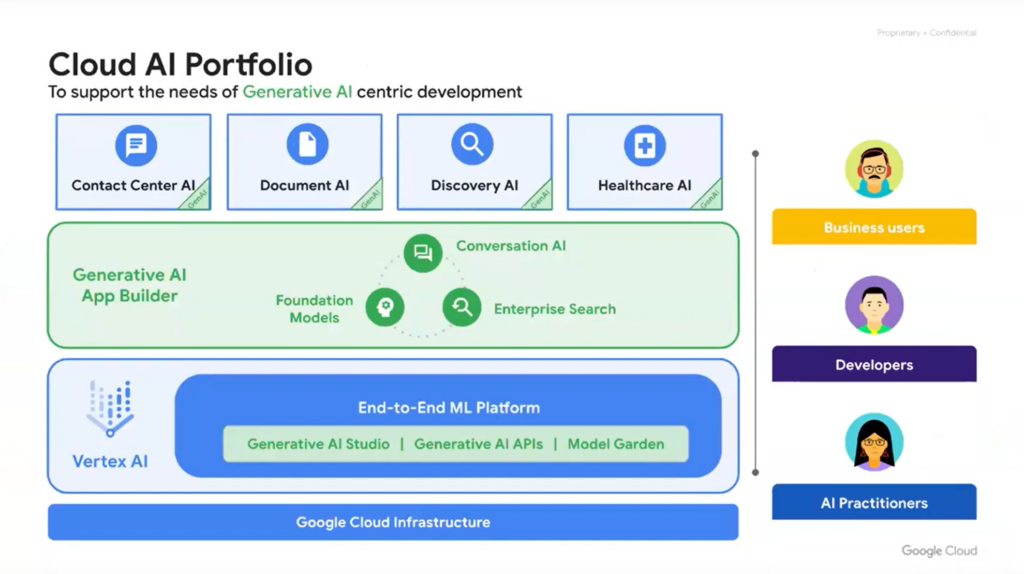The width and height of the screenshot is (1024, 574).
Task: Click the Contact Center AI chat icon
Action: pos(136,144)
